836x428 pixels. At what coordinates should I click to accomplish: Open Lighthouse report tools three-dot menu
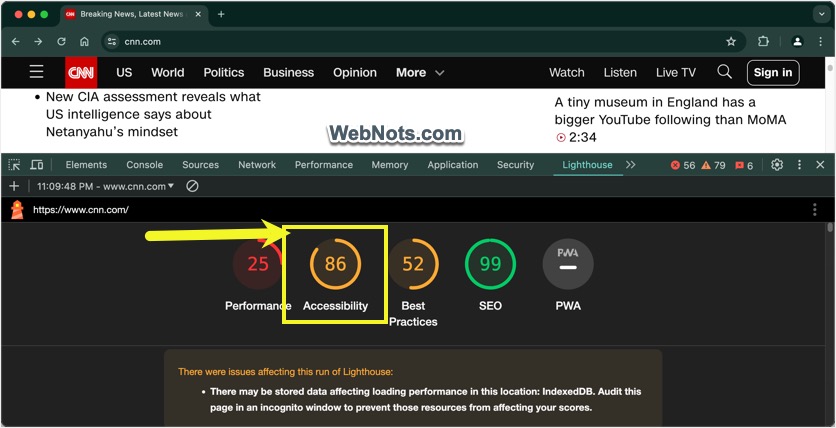point(814,209)
